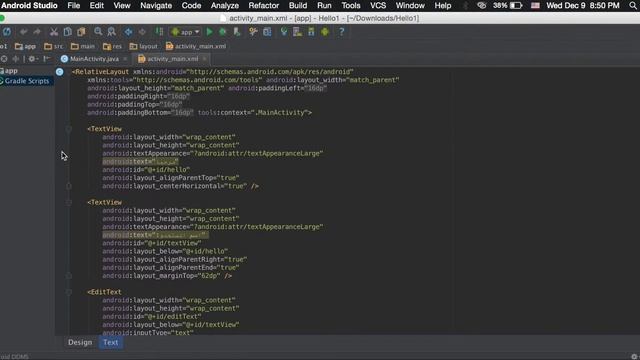Select main breadcrumb folder

coord(82,47)
